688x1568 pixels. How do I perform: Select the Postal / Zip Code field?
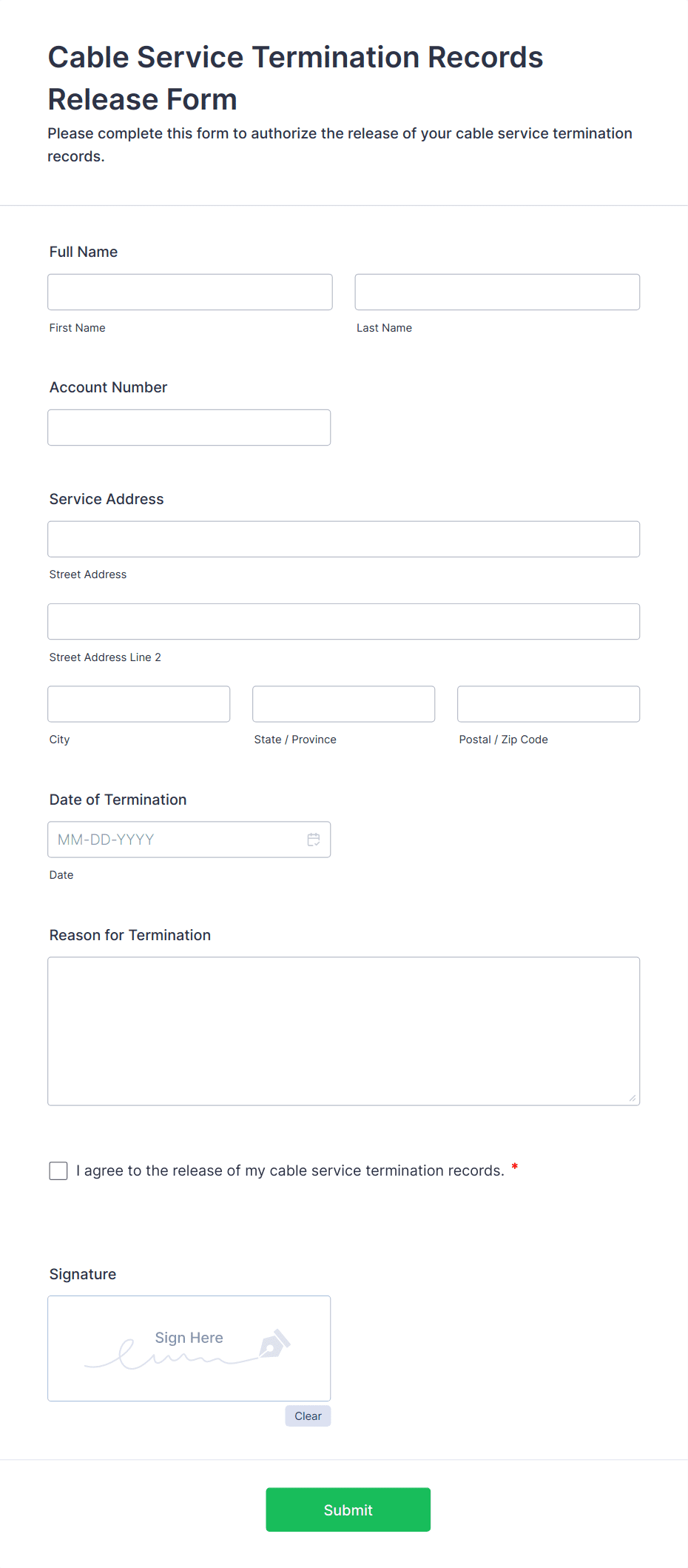tap(549, 704)
